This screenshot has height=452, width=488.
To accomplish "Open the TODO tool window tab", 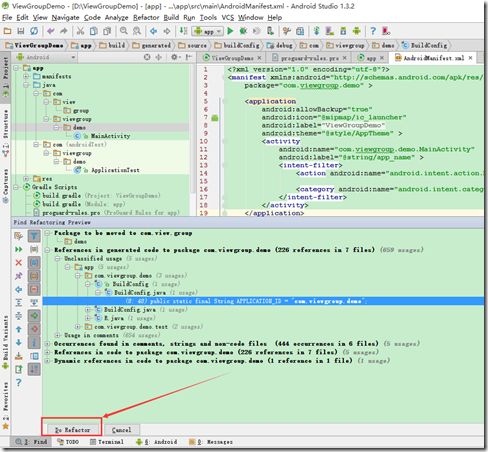I will pos(68,442).
